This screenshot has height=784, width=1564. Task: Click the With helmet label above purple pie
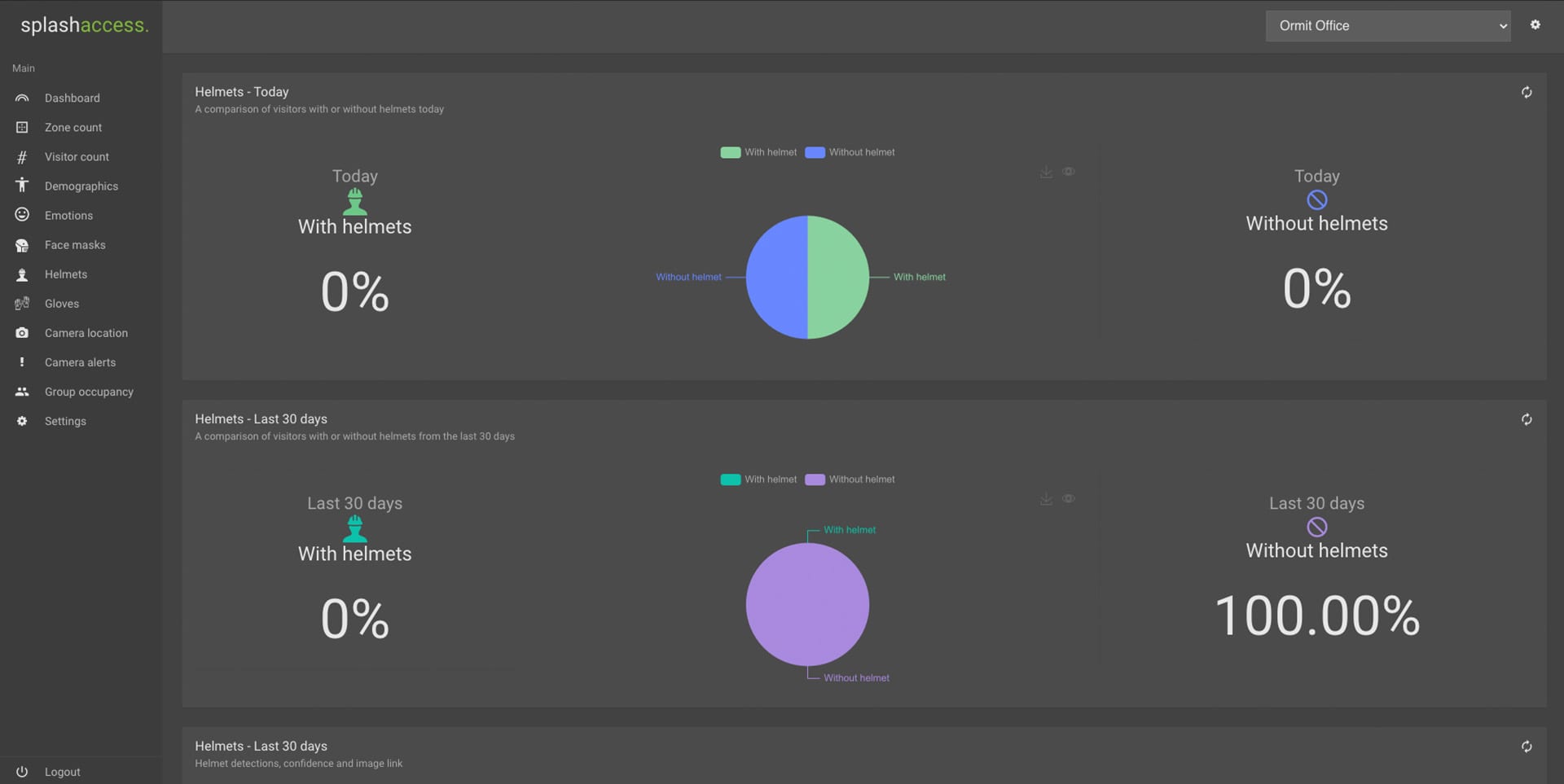(850, 529)
